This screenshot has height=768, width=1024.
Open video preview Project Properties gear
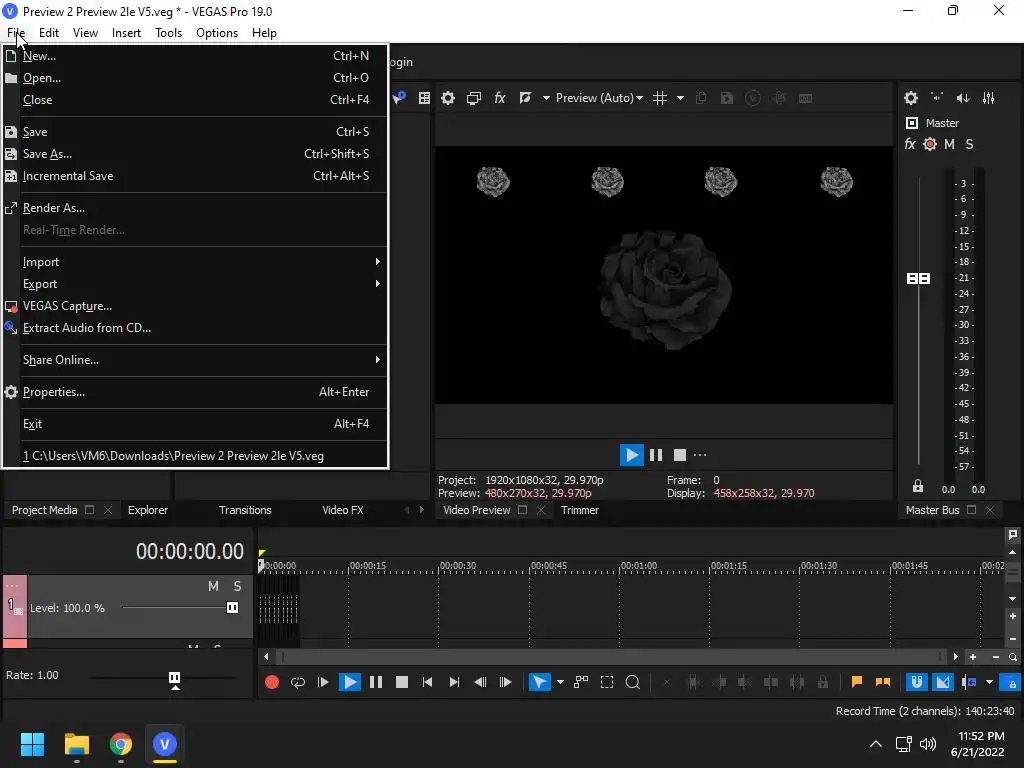pos(448,98)
